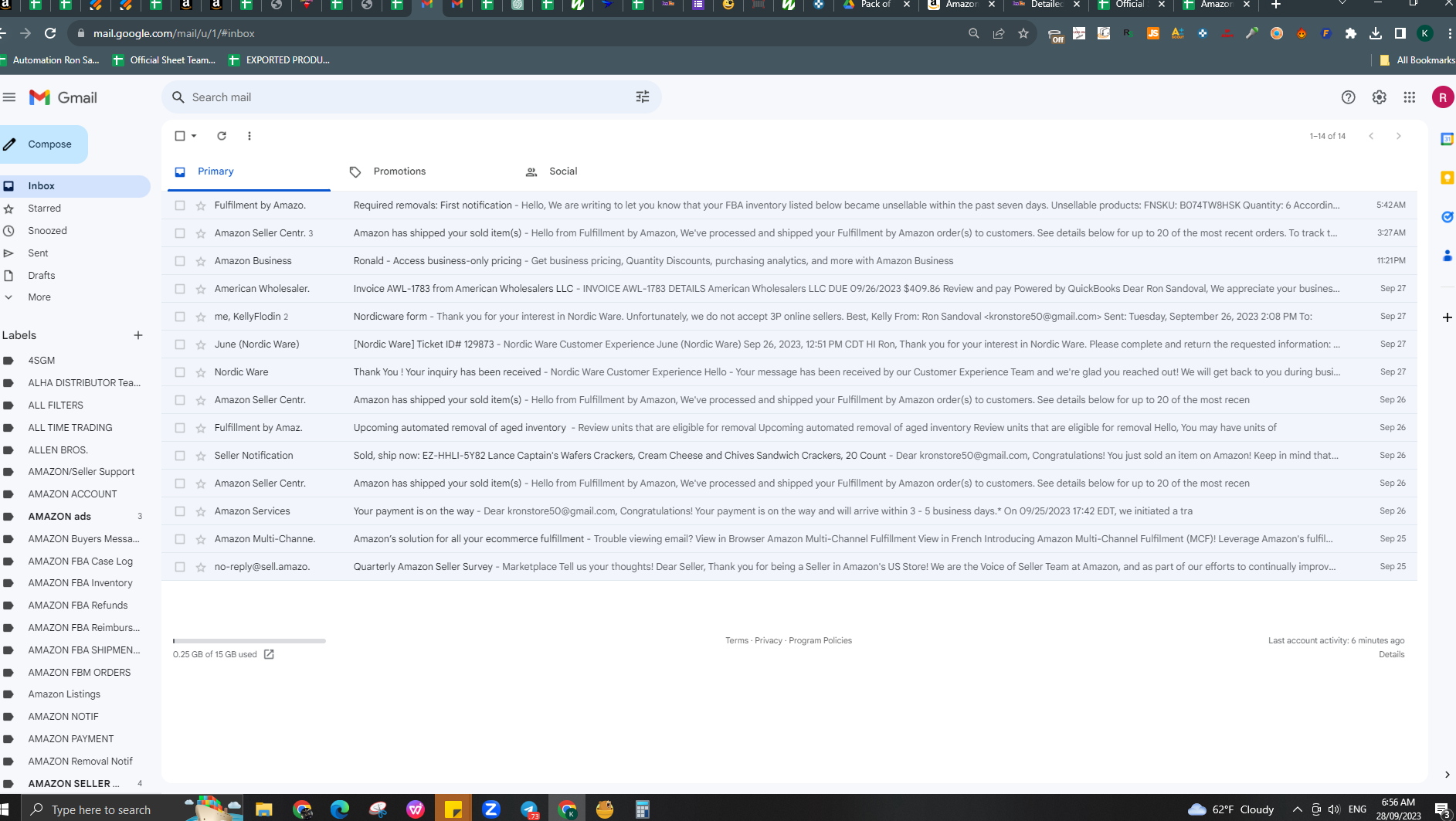Expand More in the left sidebar
This screenshot has width=1456, height=821.
click(39, 297)
